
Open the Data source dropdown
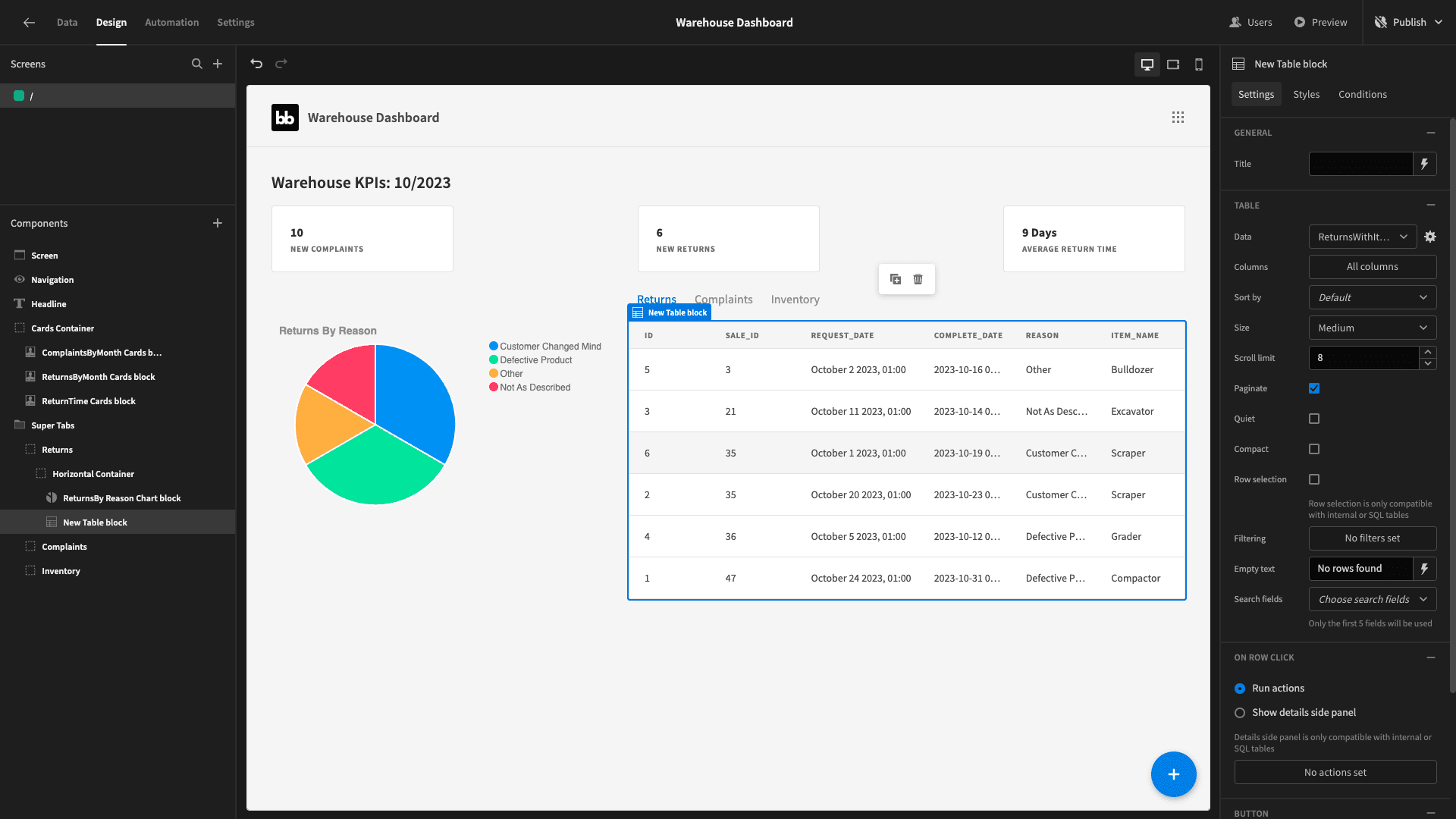[1363, 237]
